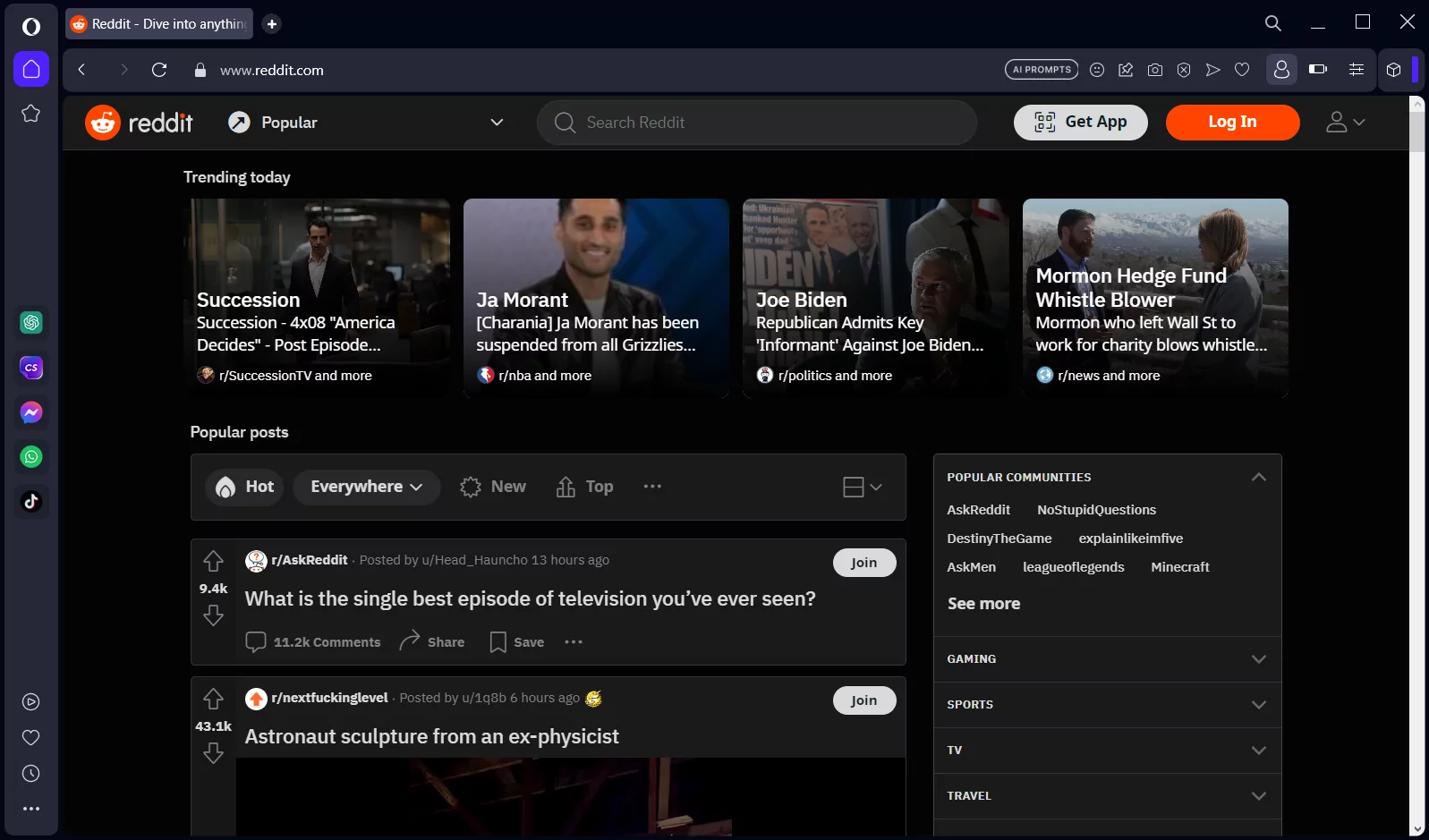Sort posts by New
The width and height of the screenshot is (1429, 840).
493,487
